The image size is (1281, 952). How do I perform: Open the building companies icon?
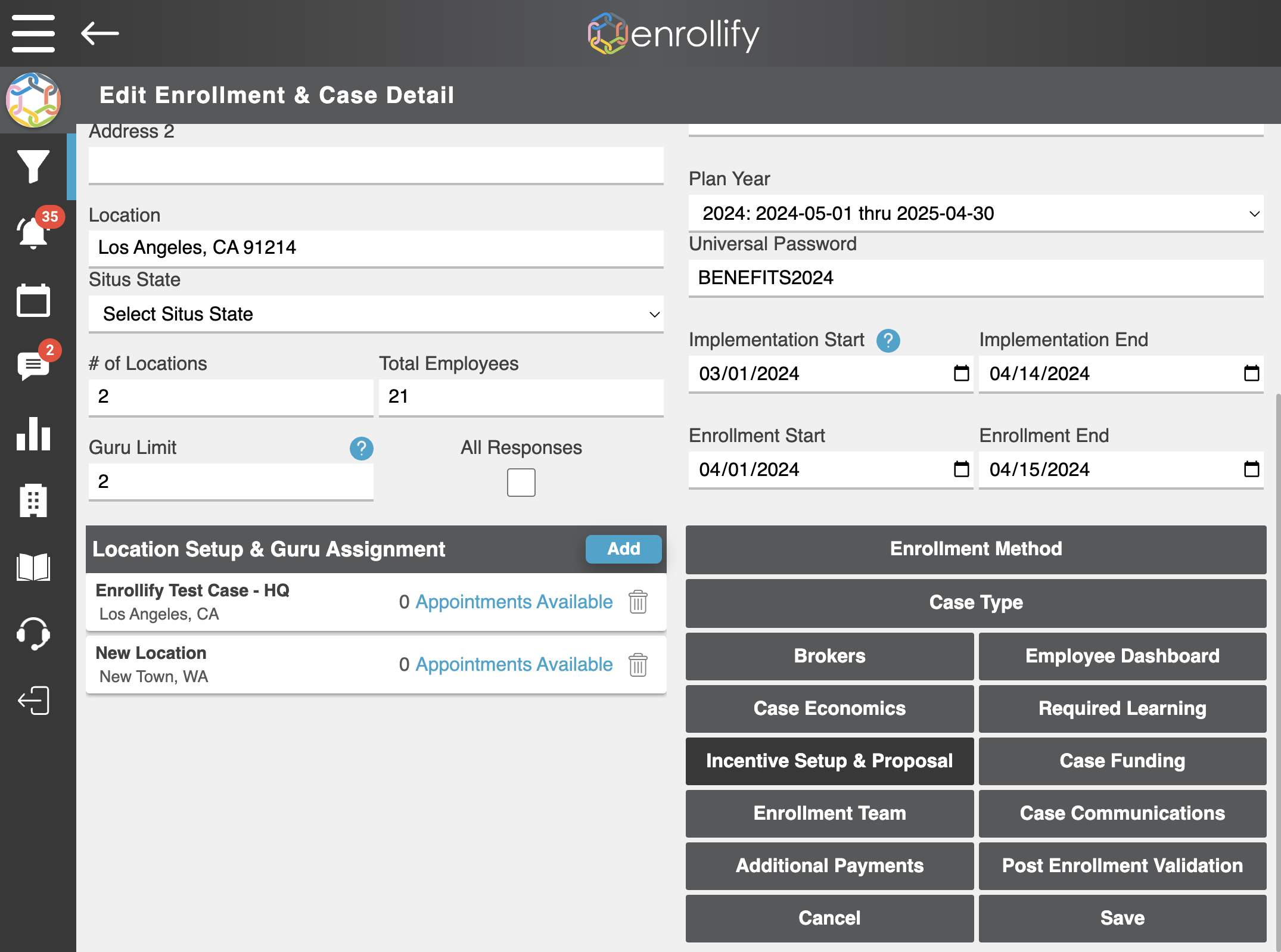[x=33, y=500]
